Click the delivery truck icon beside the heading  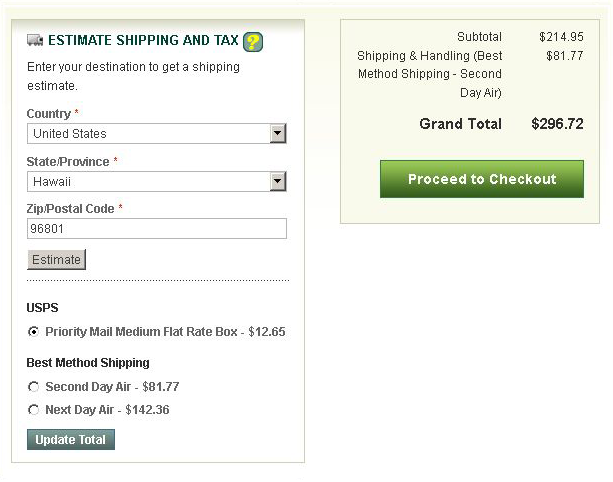pyautogui.click(x=35, y=40)
